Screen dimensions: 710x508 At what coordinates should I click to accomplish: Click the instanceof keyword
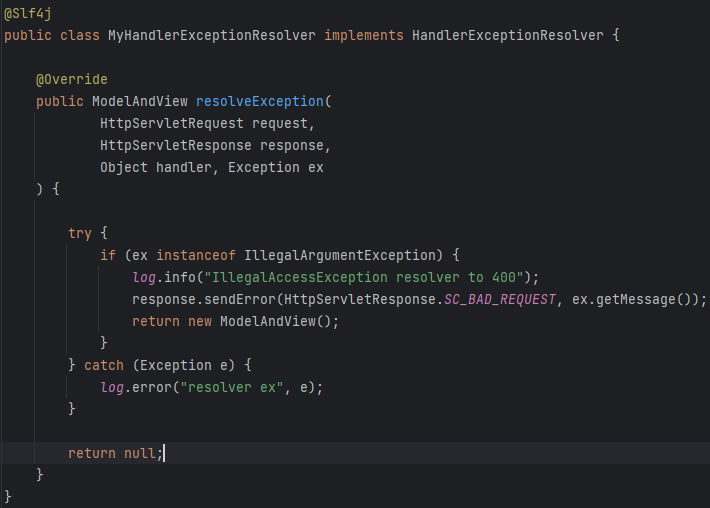(196, 255)
